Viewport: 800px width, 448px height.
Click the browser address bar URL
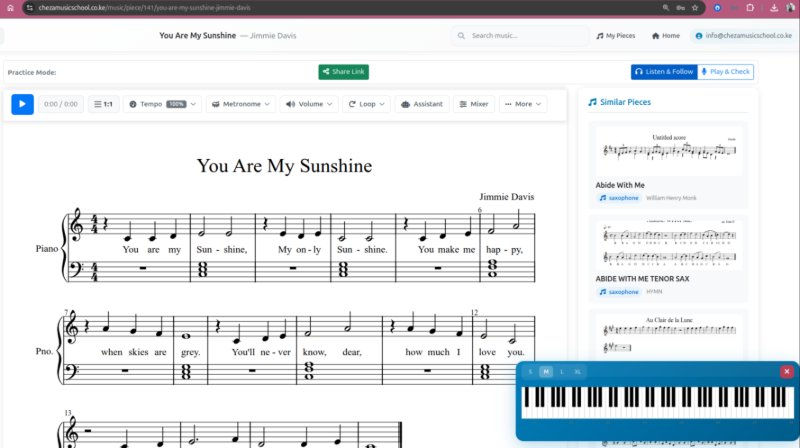144,8
